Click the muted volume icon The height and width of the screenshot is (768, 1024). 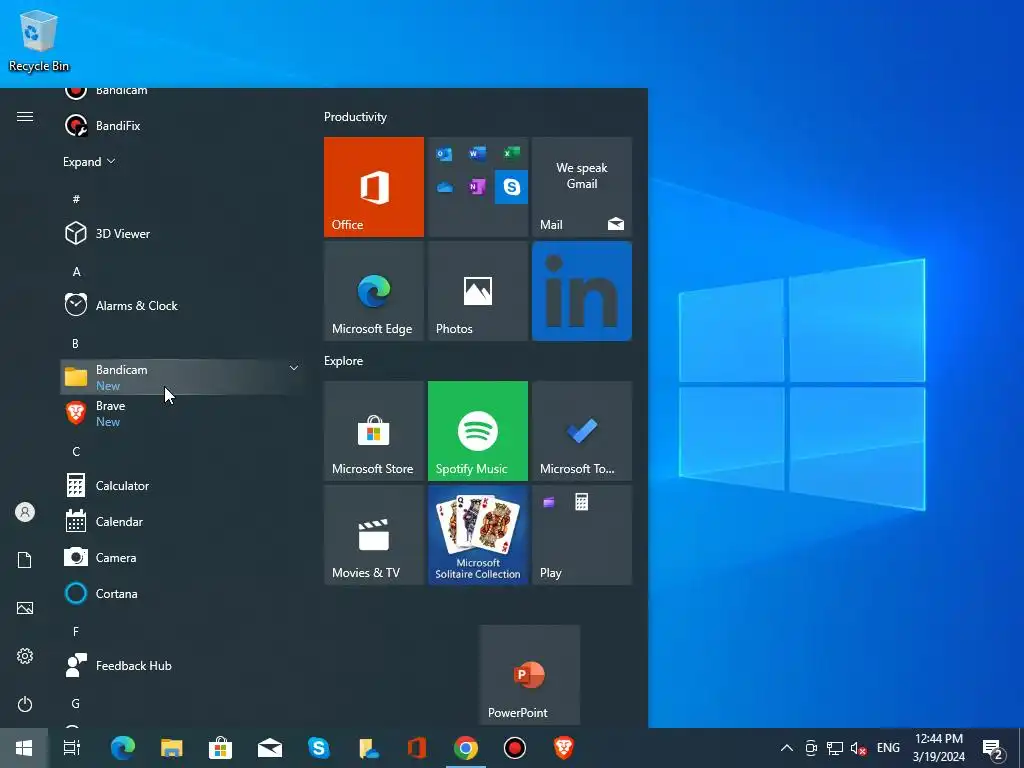(859, 748)
